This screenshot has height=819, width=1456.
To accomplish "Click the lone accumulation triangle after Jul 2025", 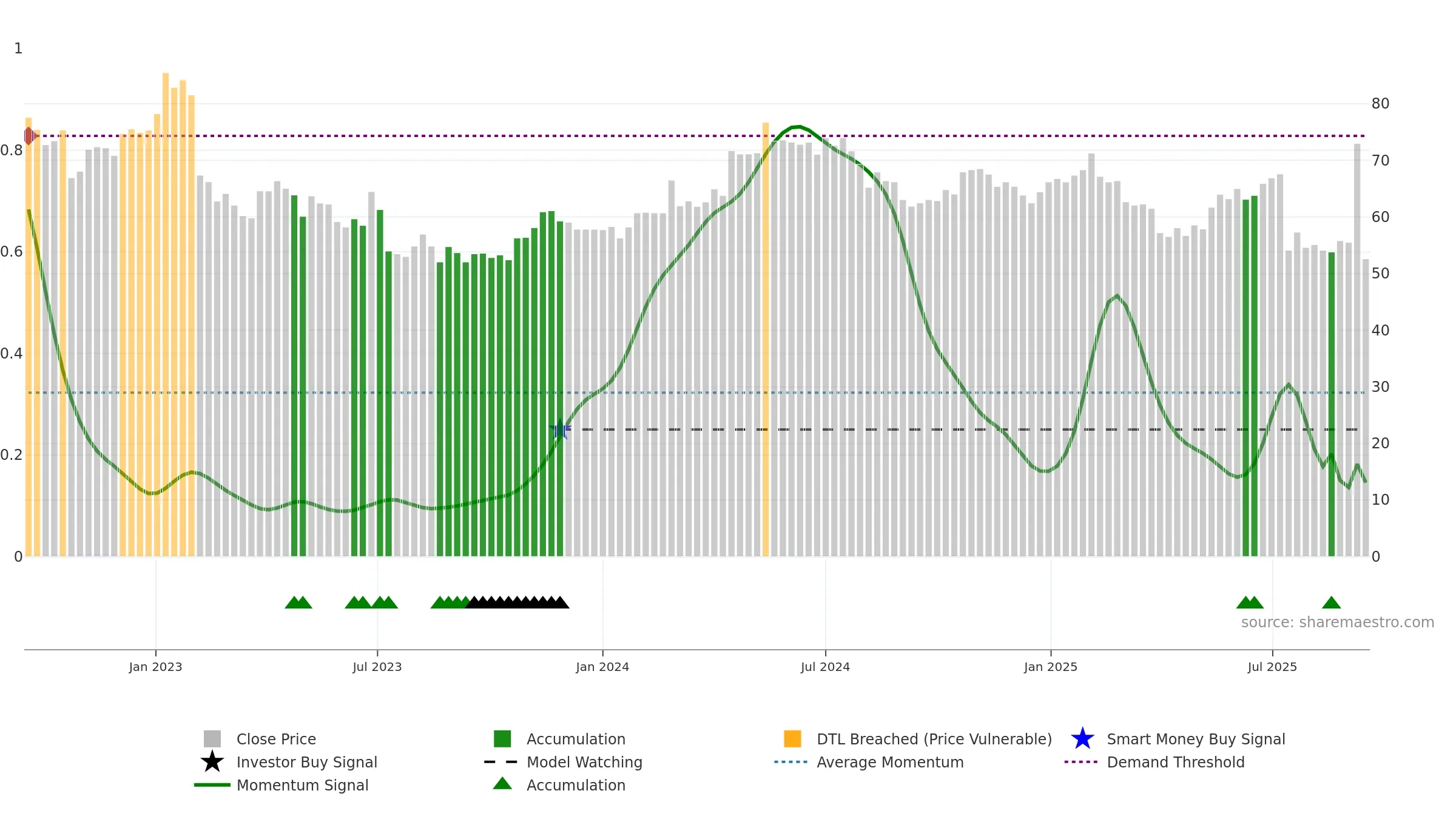I will pyautogui.click(x=1331, y=602).
